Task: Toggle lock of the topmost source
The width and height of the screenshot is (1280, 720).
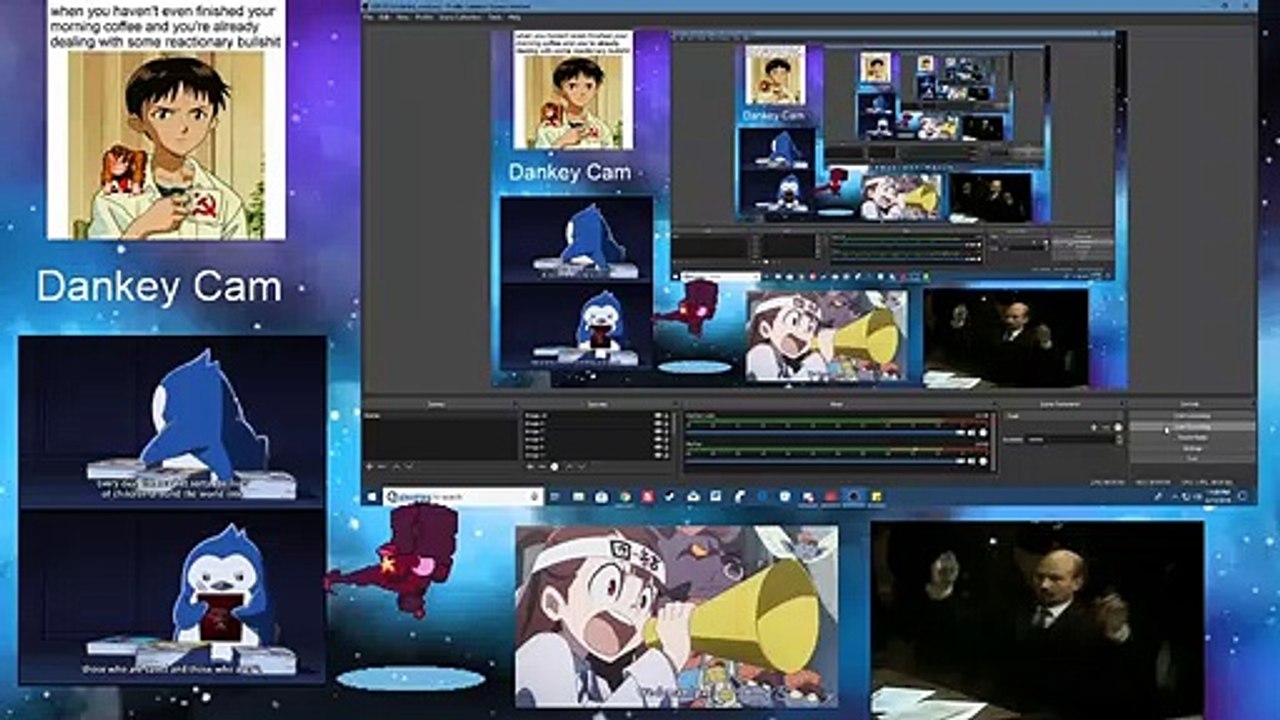Action: click(x=666, y=416)
